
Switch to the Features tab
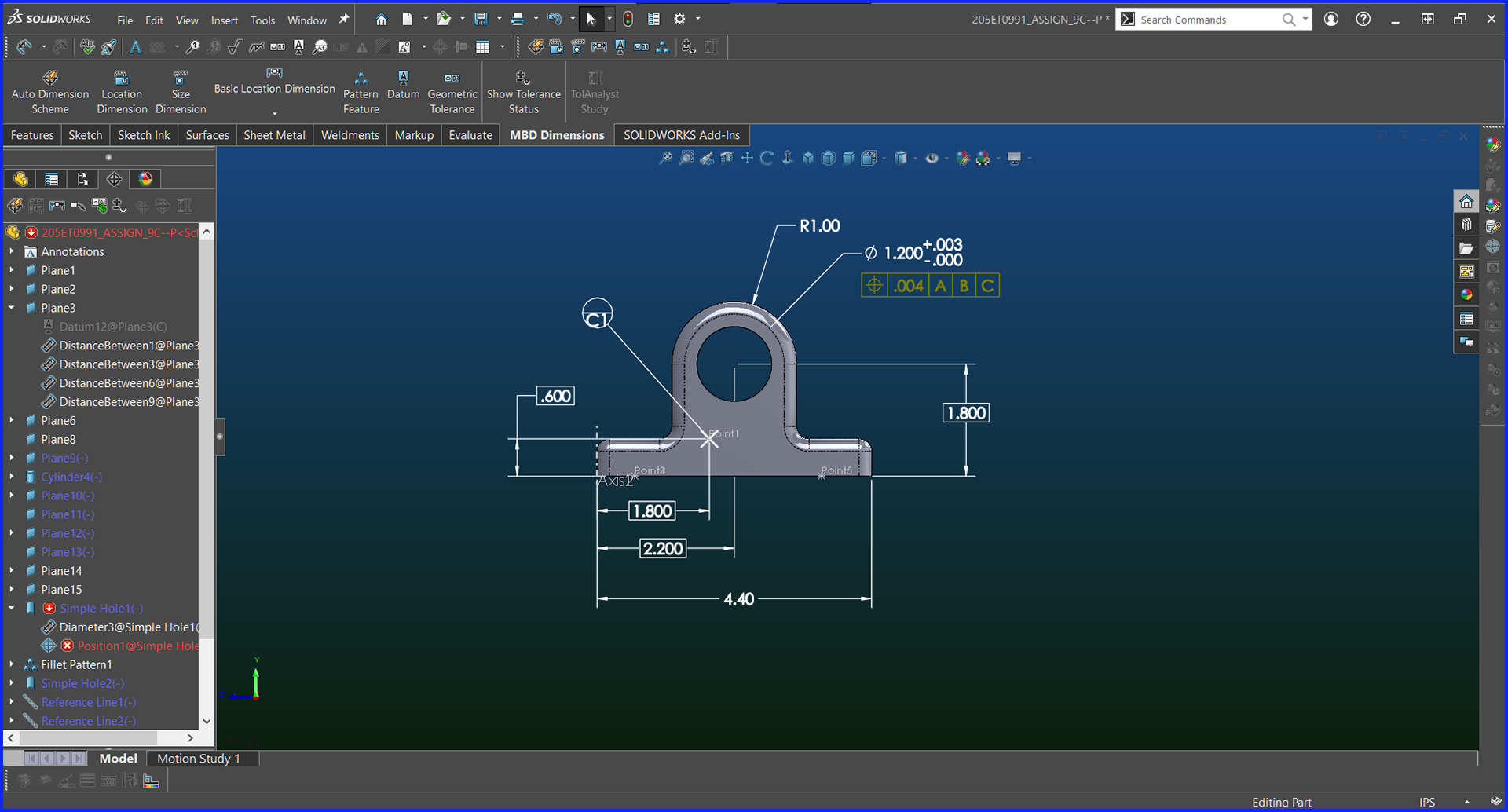32,135
